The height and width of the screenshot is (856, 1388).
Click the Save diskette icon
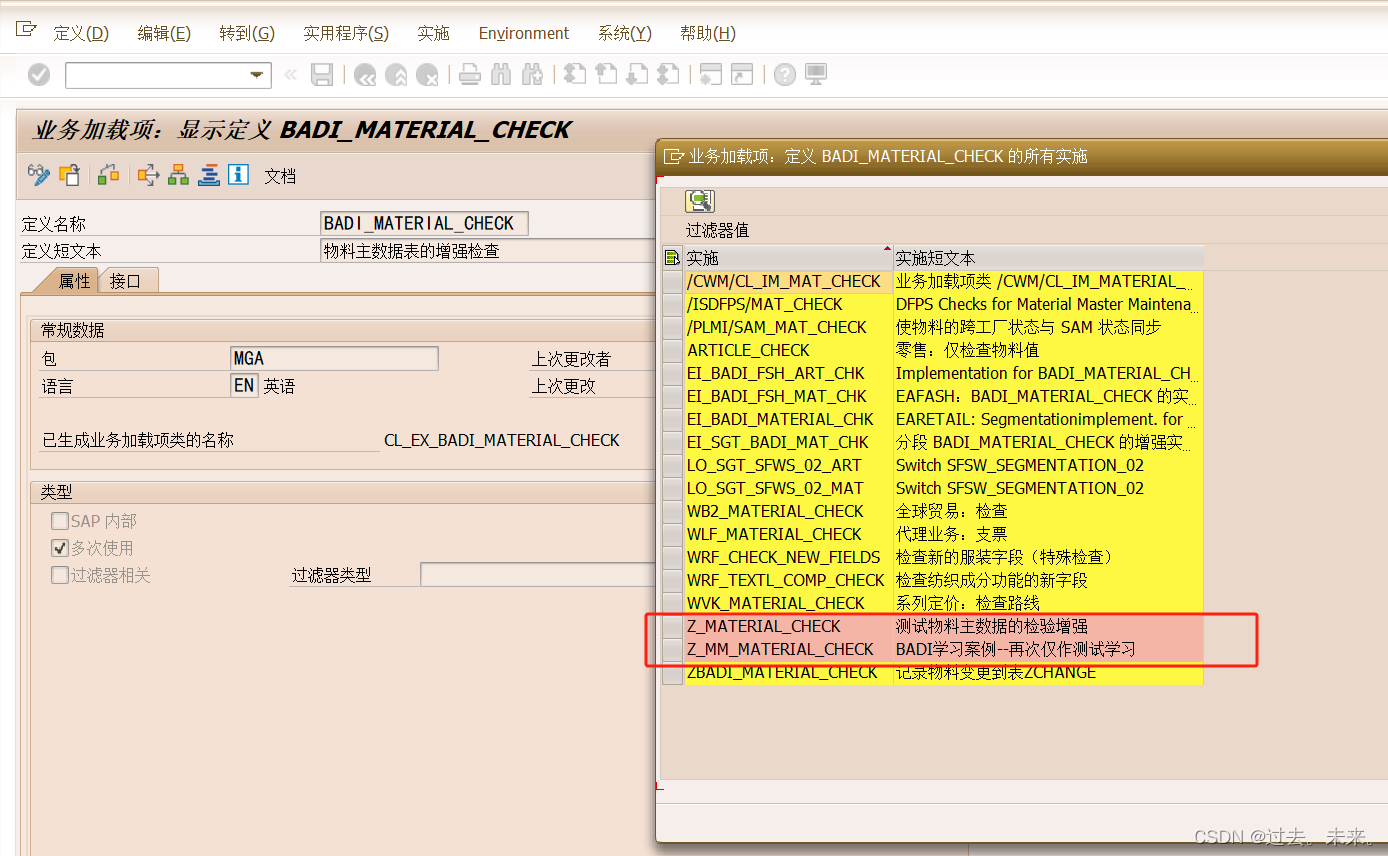point(322,75)
